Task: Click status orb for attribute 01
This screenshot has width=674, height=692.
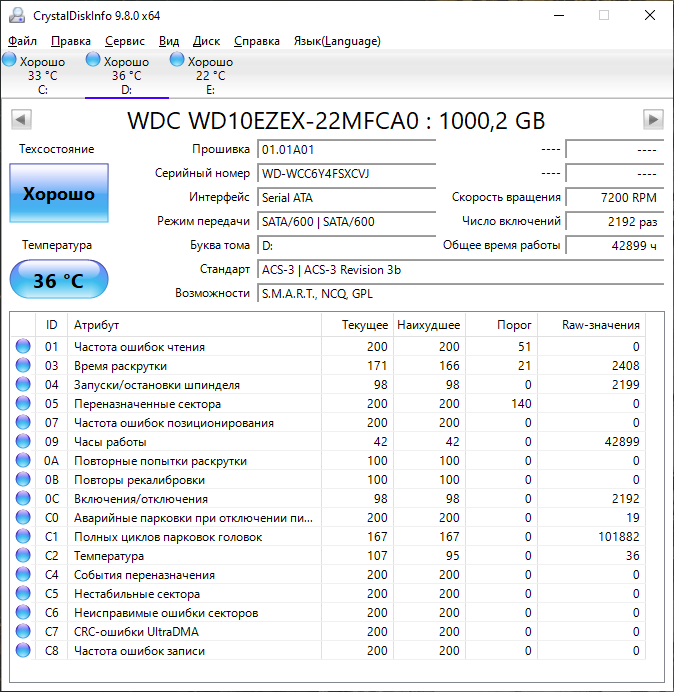Action: pyautogui.click(x=23, y=346)
